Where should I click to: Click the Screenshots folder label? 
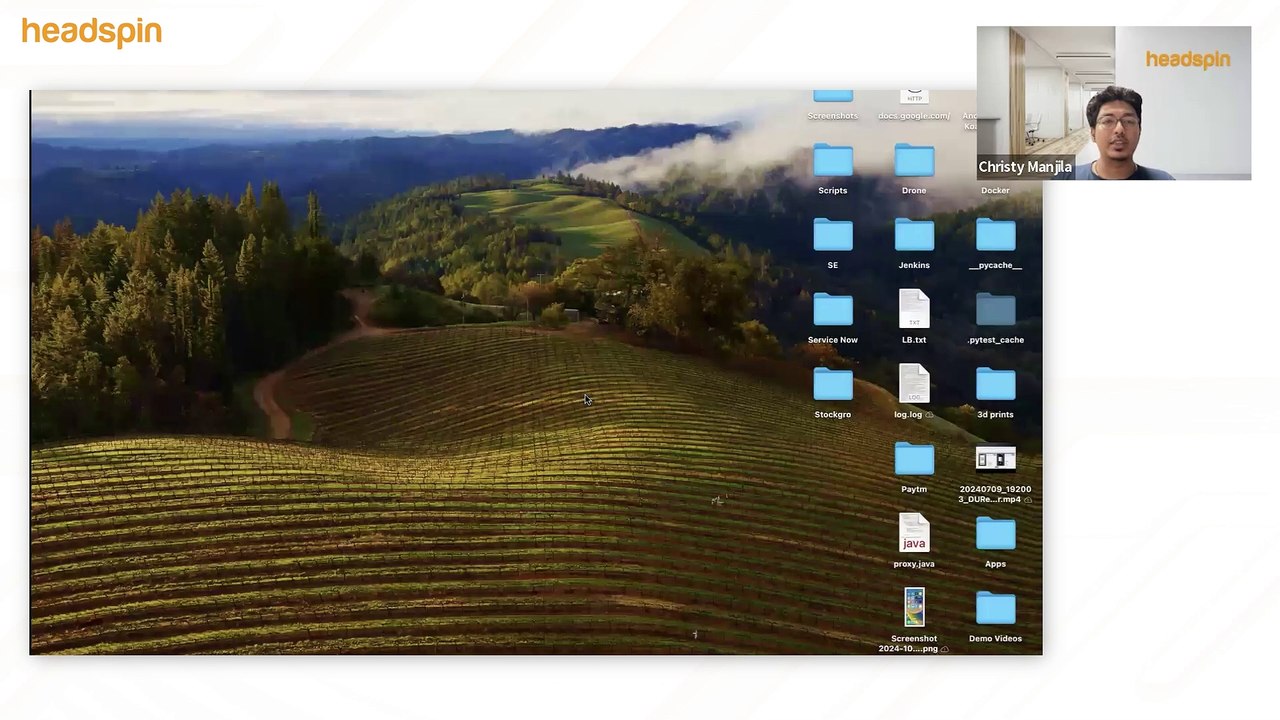tap(833, 116)
